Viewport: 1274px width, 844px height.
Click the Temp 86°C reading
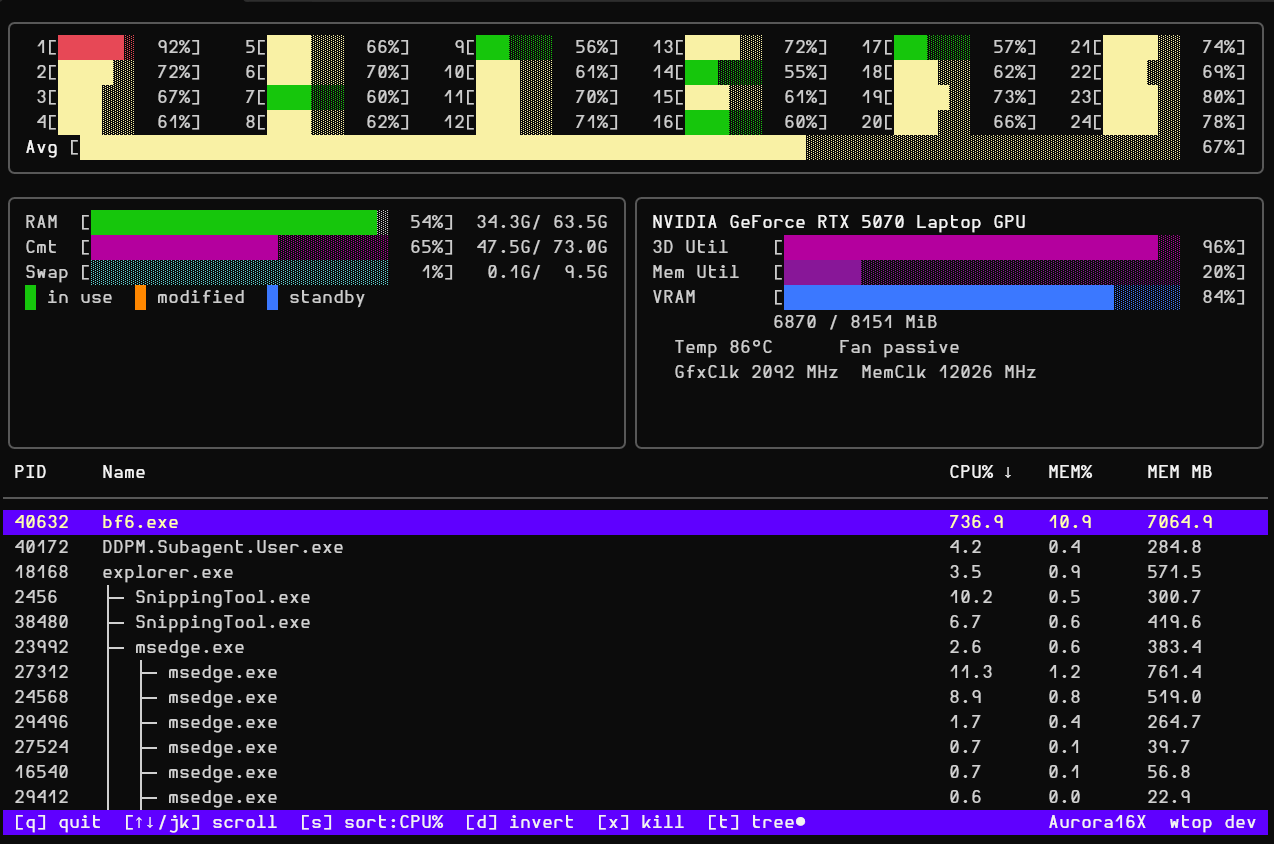click(723, 347)
